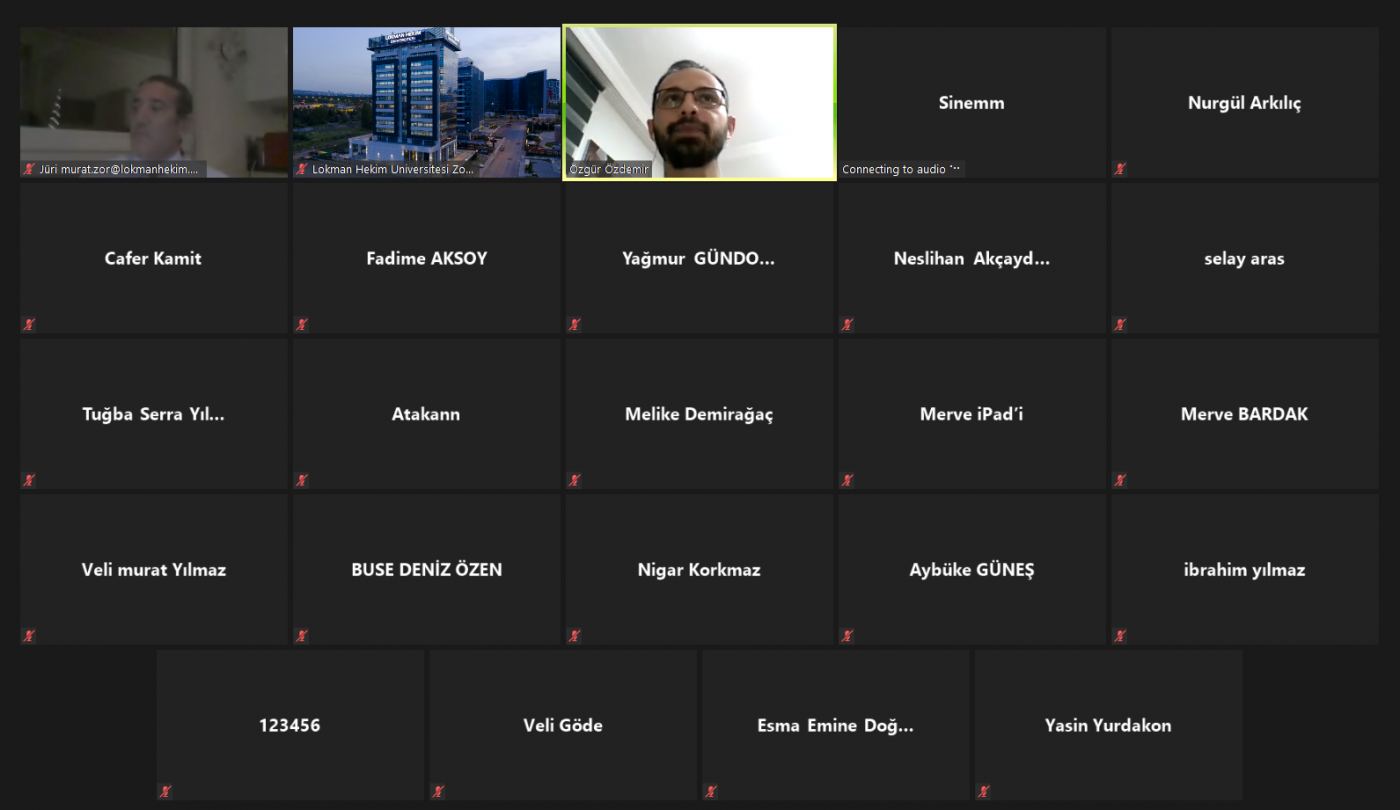The image size is (1400, 810).
Task: Click the 'Jüri murat.zor@lokmanhekim' name label
Action: pos(119,169)
